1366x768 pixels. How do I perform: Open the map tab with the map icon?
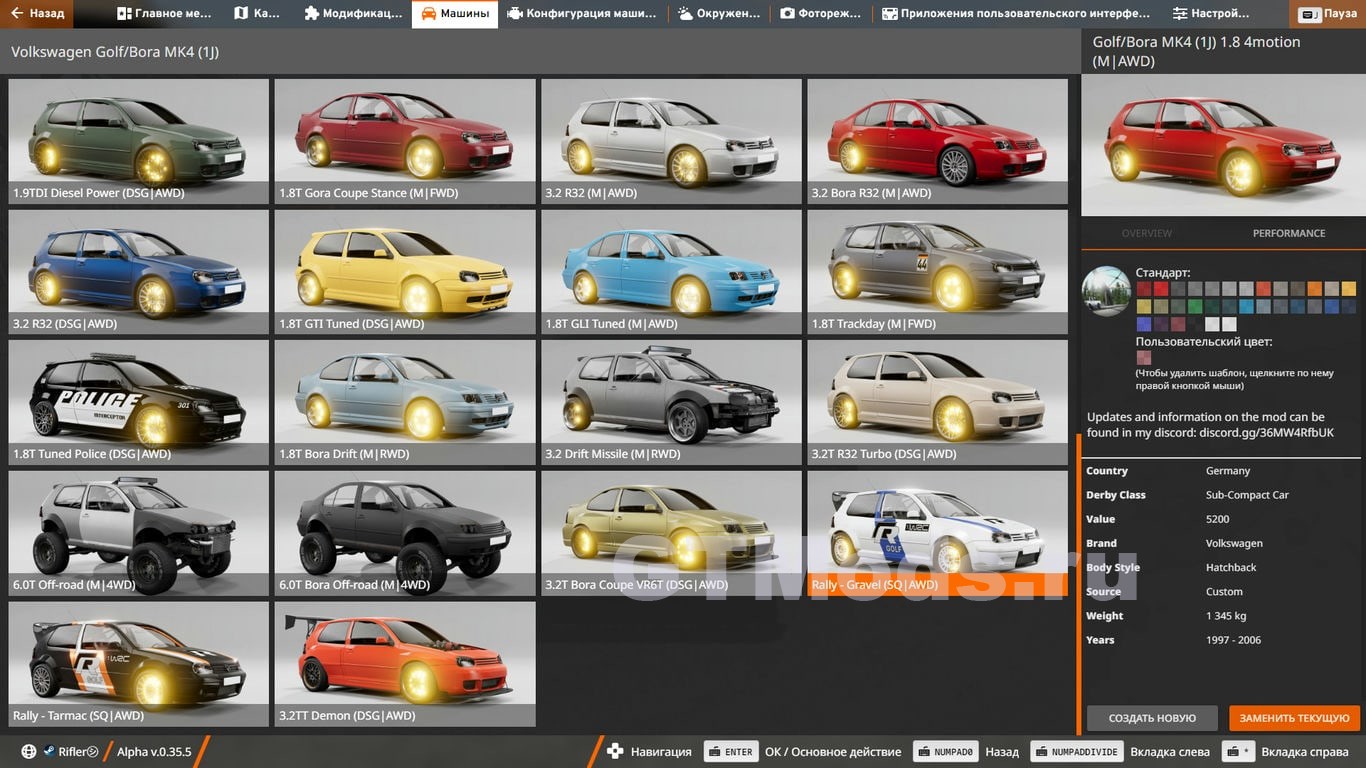[x=257, y=14]
